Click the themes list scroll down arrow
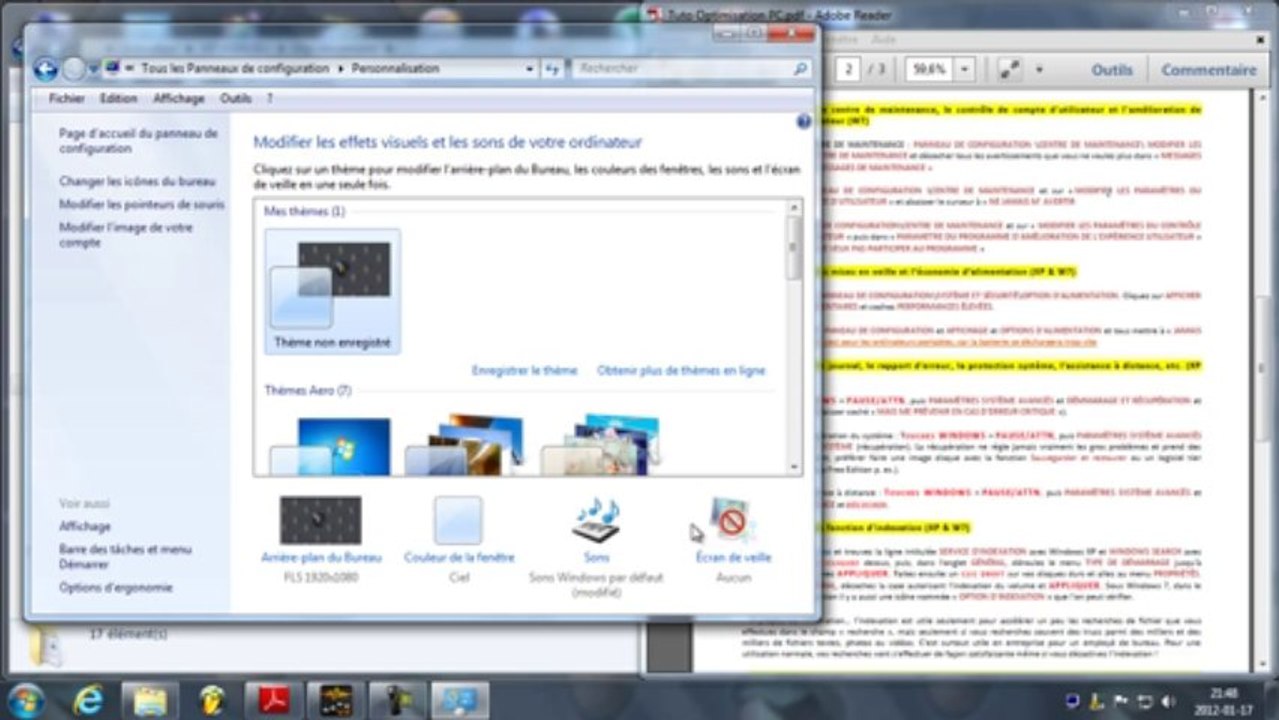Viewport: 1279px width, 720px height. point(795,467)
